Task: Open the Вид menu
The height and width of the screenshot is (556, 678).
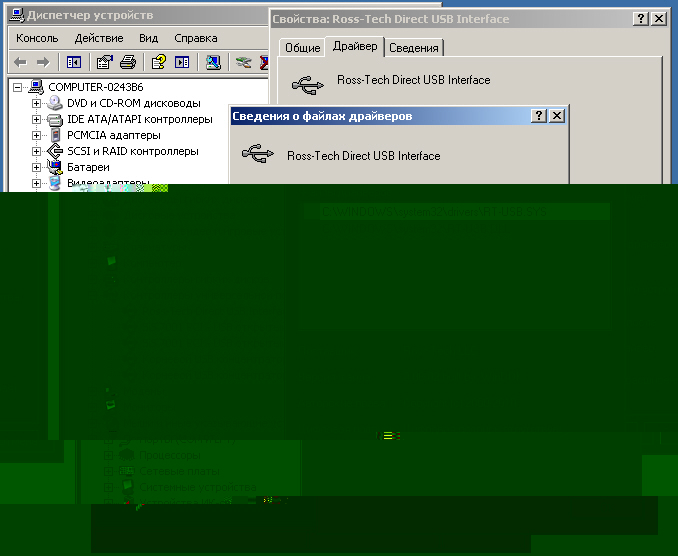Action: pos(149,38)
